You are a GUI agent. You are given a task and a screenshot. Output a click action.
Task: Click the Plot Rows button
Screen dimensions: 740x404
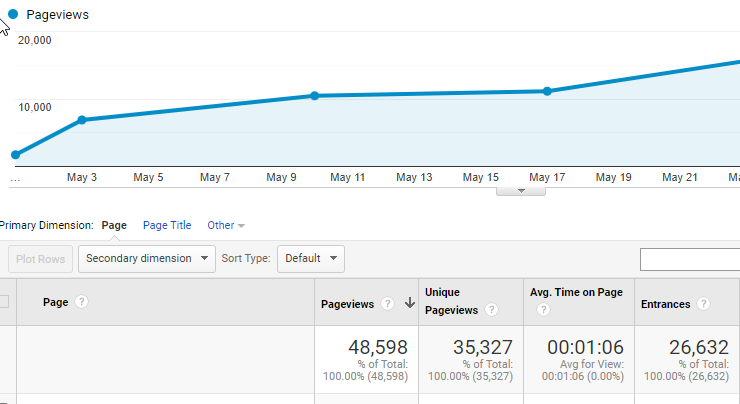point(41,259)
